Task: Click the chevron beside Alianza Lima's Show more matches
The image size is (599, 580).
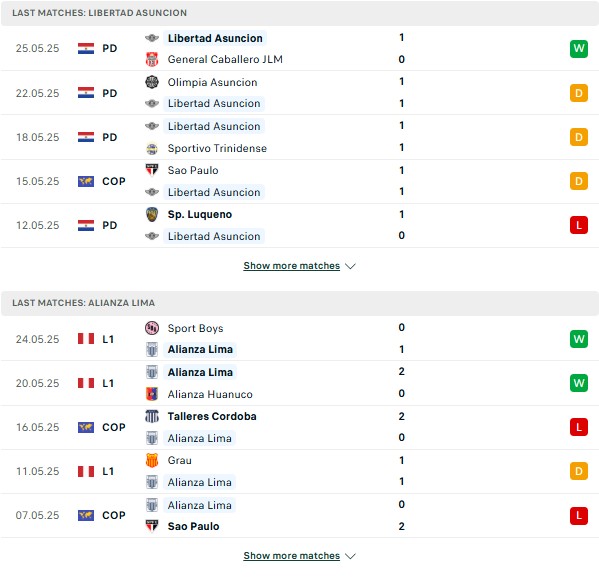Action: click(350, 556)
